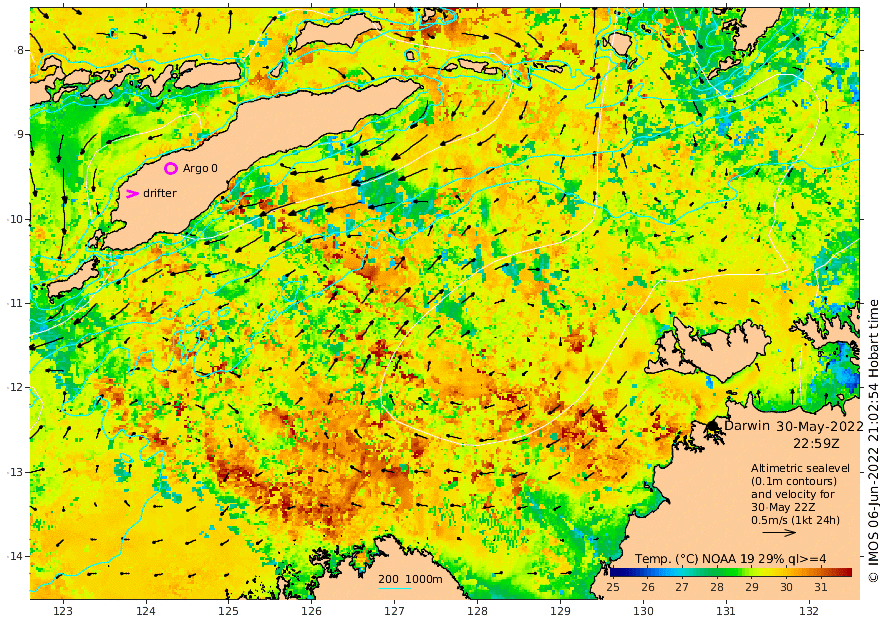
Task: Click longitude axis label '124'
Action: [146, 611]
